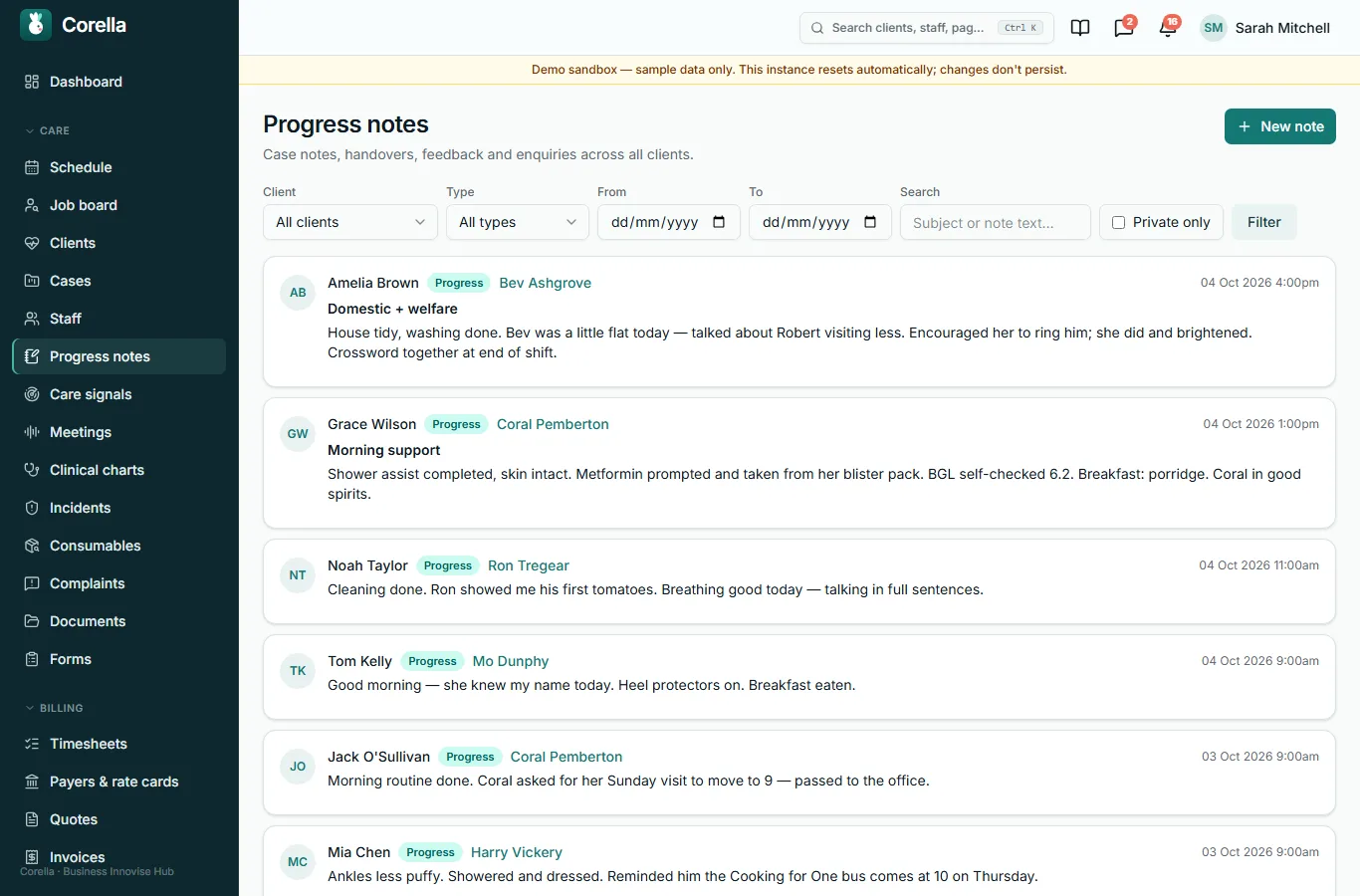Image resolution: width=1360 pixels, height=896 pixels.
Task: Open the notifications bell icon
Action: (1168, 28)
